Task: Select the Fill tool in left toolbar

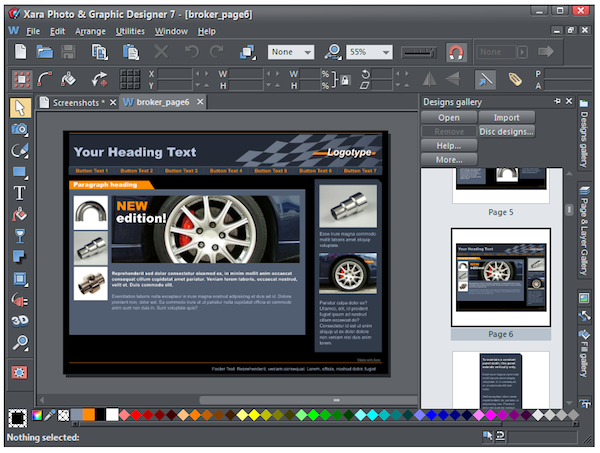Action: pyautogui.click(x=20, y=215)
